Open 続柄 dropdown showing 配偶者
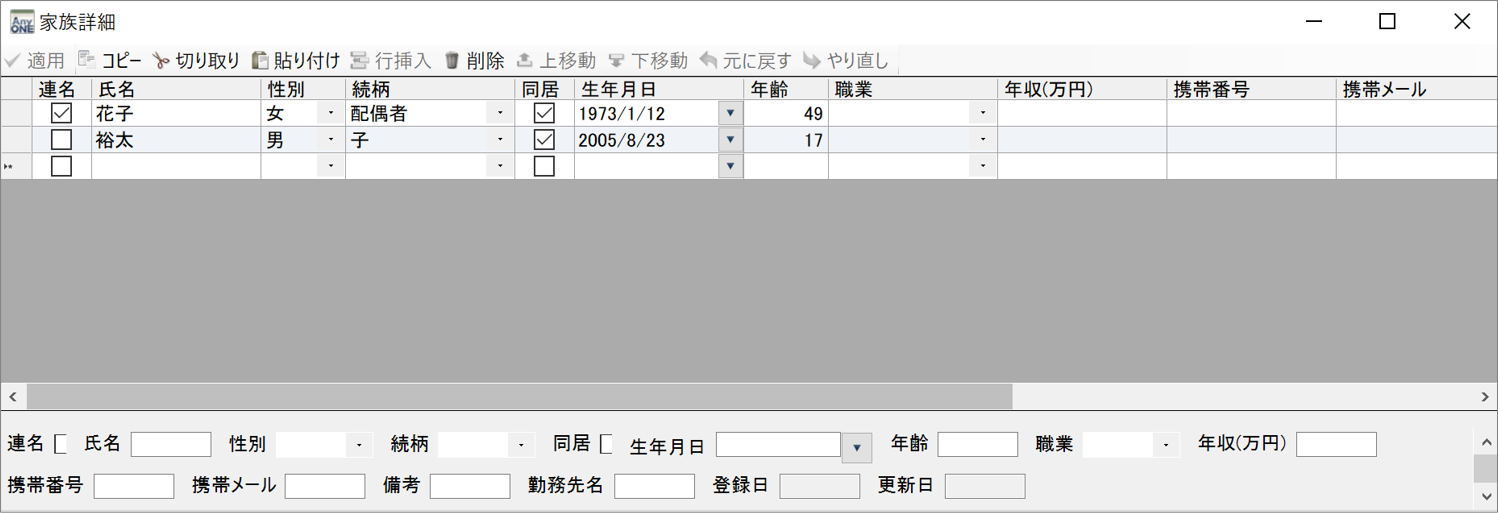The width and height of the screenshot is (1498, 513). click(501, 114)
